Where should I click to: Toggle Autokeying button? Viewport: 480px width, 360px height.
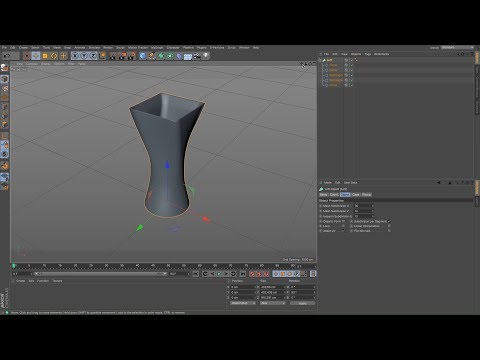pyautogui.click(x=259, y=274)
